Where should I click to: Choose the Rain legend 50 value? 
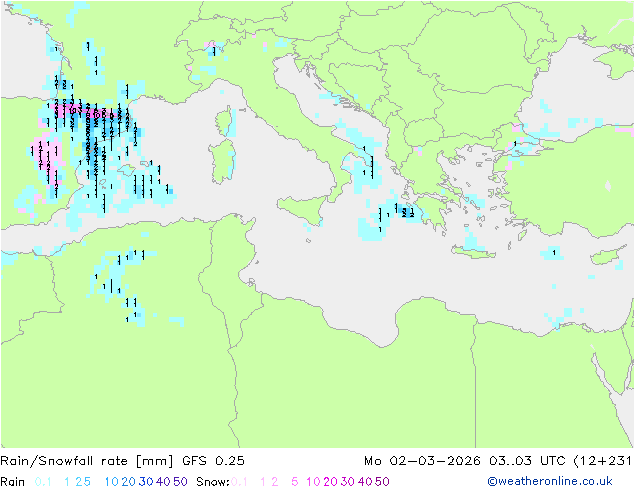pyautogui.click(x=180, y=482)
